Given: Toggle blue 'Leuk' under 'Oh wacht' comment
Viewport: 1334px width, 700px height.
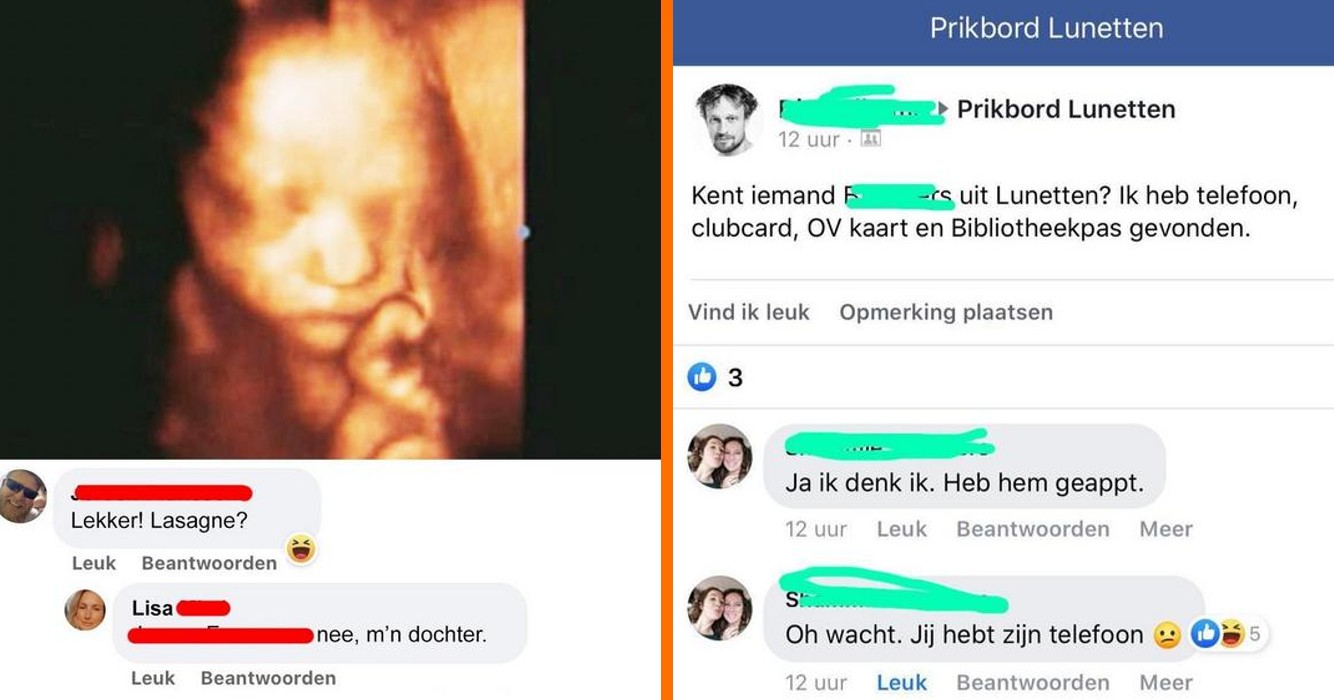Looking at the screenshot, I should point(902,683).
